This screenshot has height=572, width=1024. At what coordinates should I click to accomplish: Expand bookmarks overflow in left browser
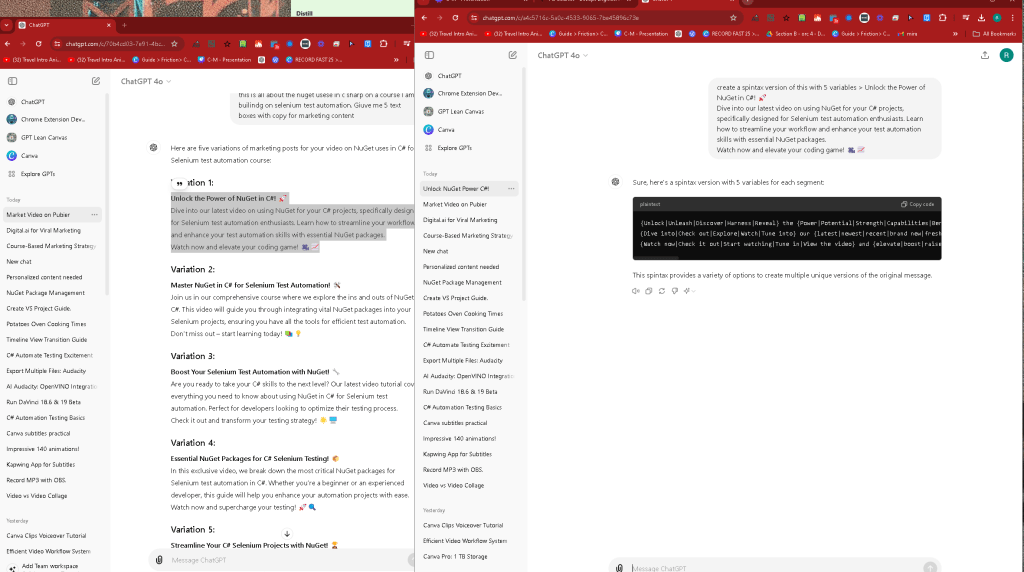396,60
